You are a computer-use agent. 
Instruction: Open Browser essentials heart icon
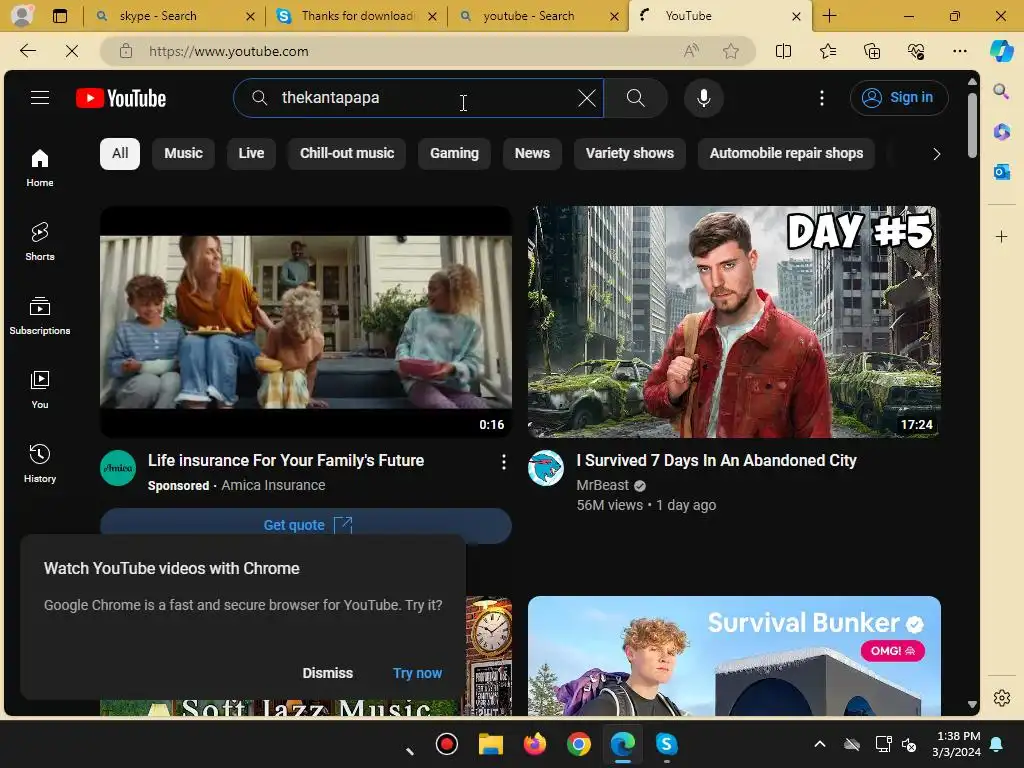916,51
